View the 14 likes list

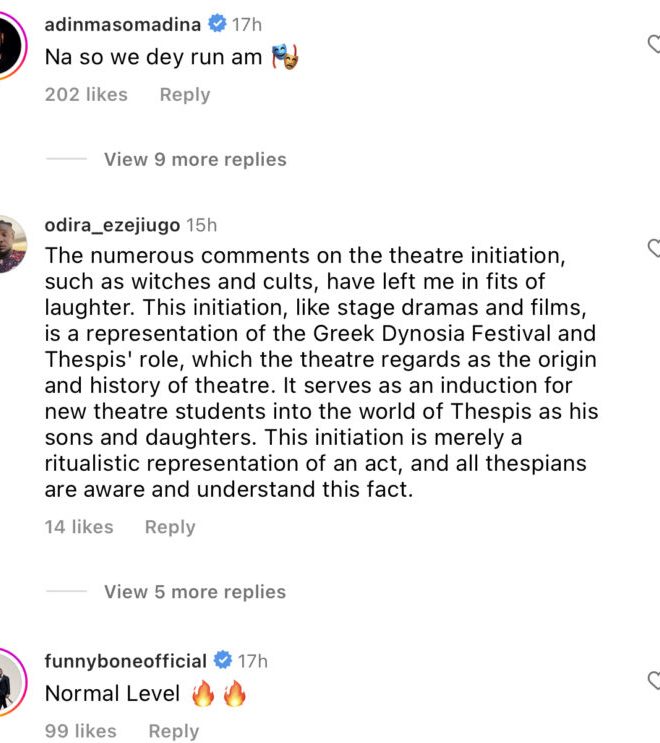coord(79,527)
